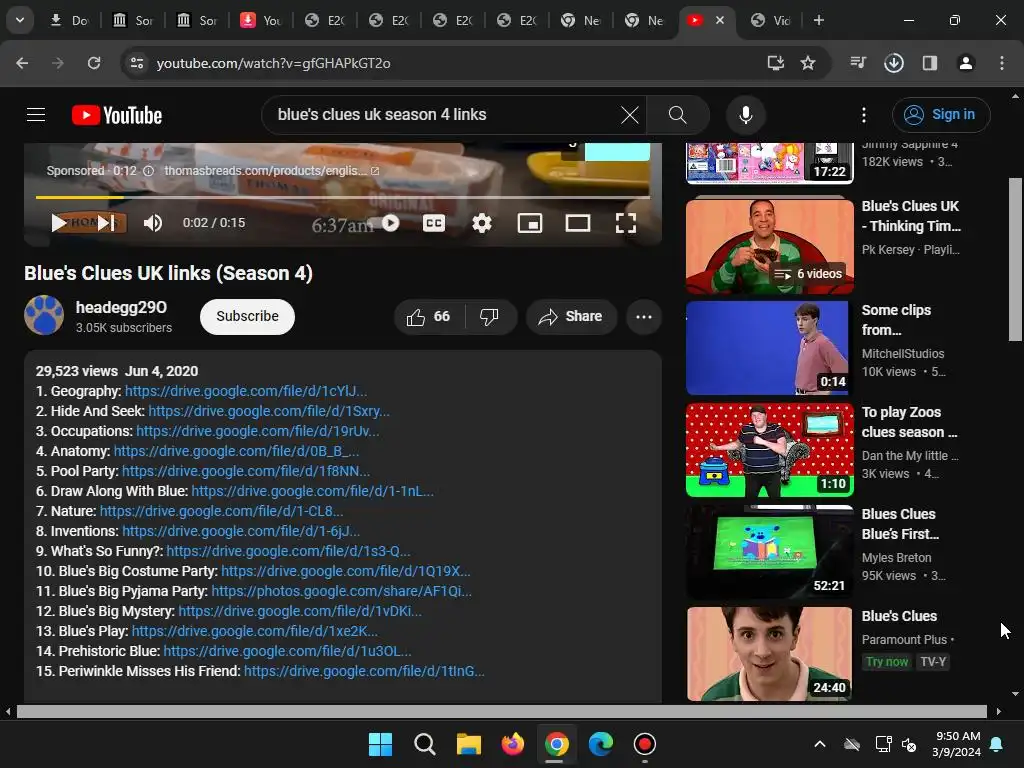This screenshot has height=768, width=1024.
Task: Open Blue's Clues UK Thinking Time playlist thumbnail
Action: (769, 247)
